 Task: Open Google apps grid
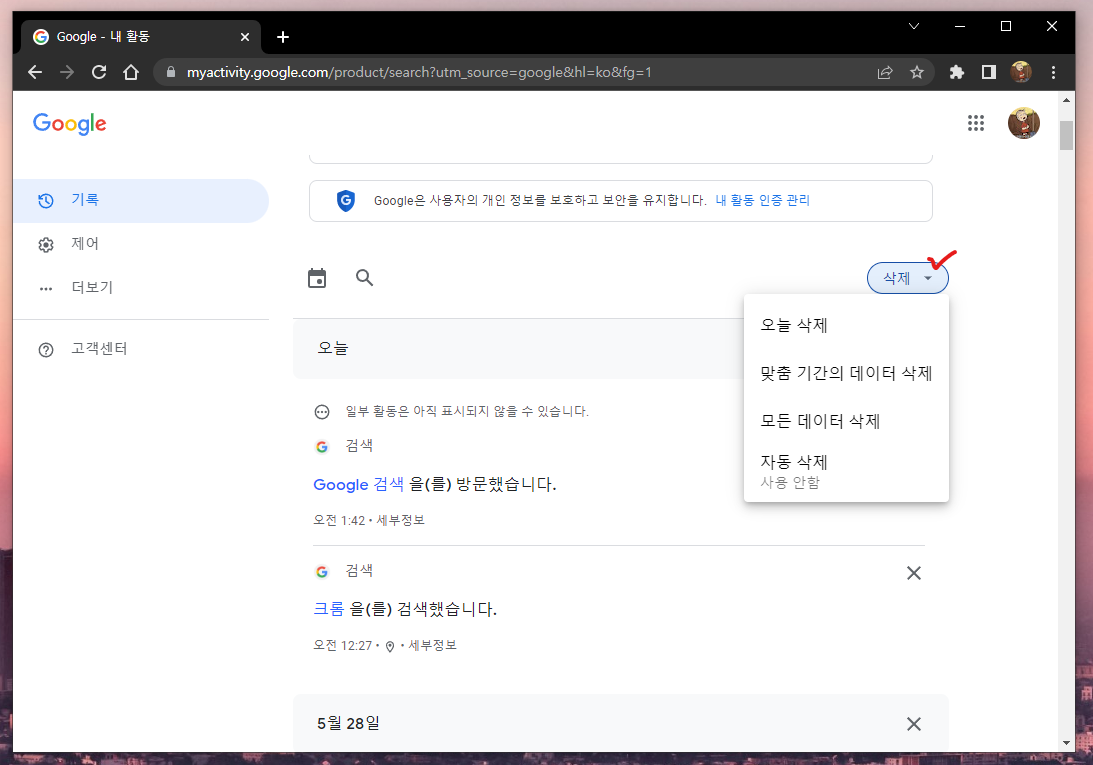[976, 123]
